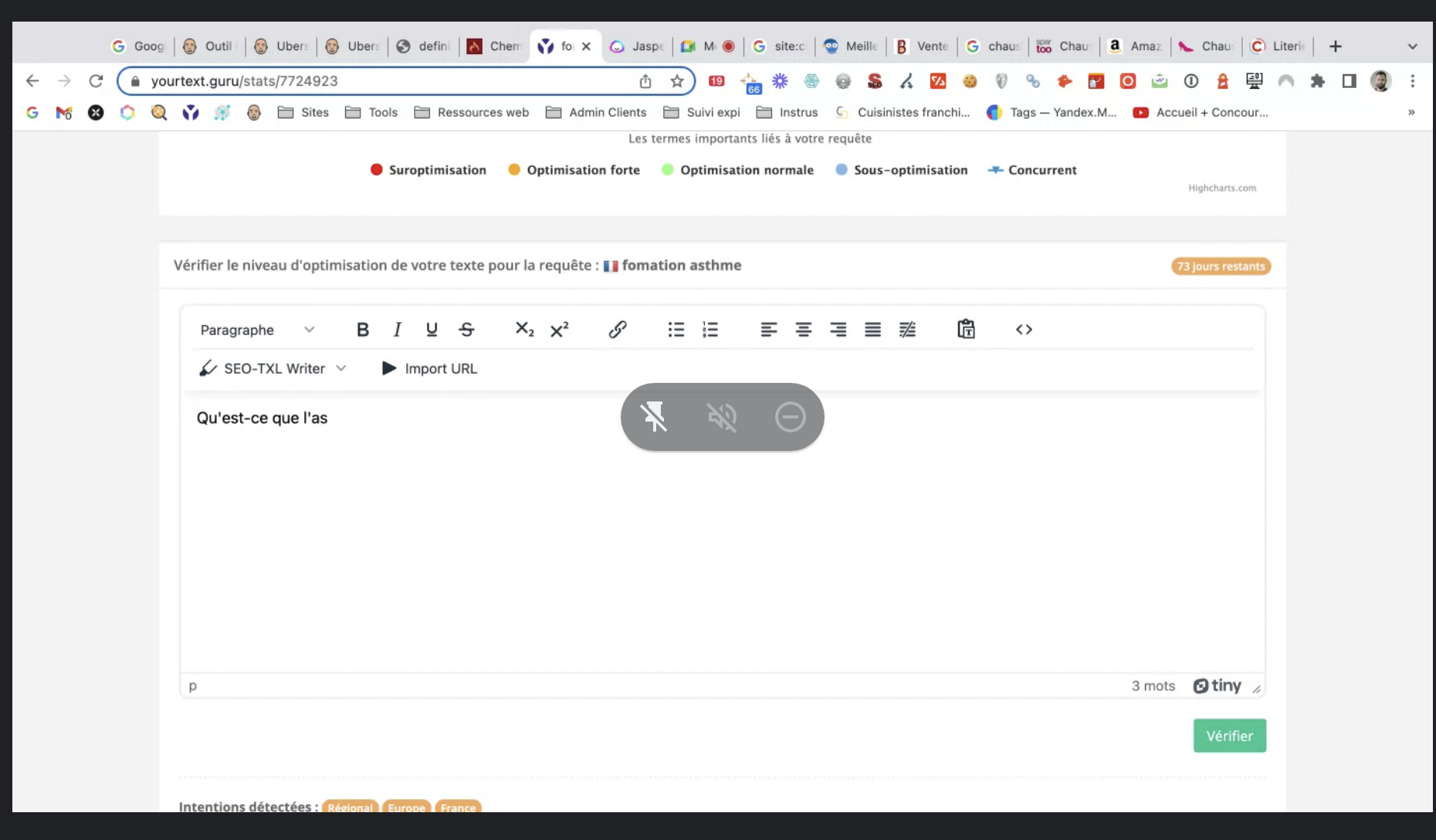Image resolution: width=1436 pixels, height=840 pixels.
Task: Click the unpin icon in the overlay
Action: (x=654, y=417)
